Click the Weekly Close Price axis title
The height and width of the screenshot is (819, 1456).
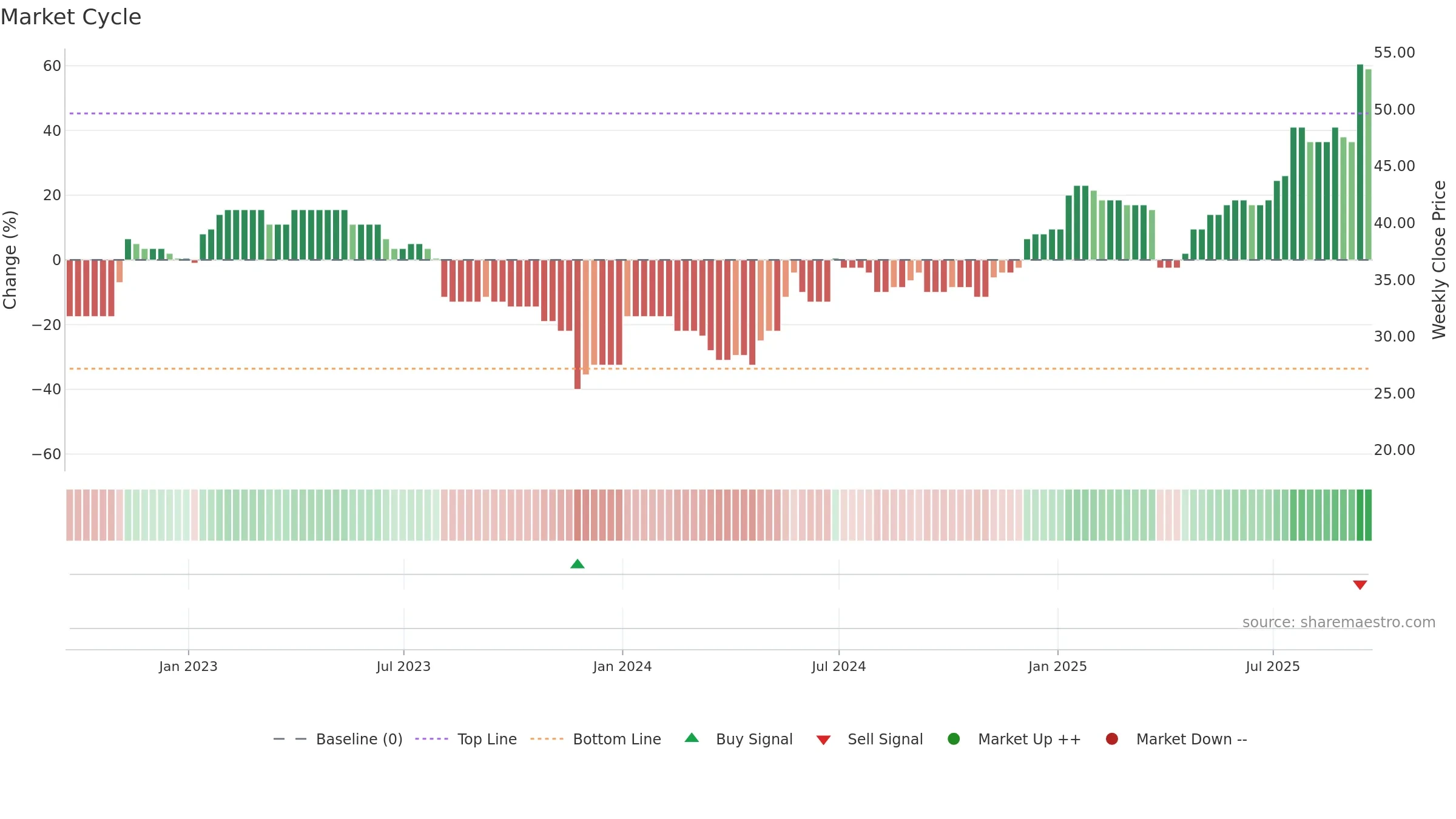pyautogui.click(x=1439, y=260)
